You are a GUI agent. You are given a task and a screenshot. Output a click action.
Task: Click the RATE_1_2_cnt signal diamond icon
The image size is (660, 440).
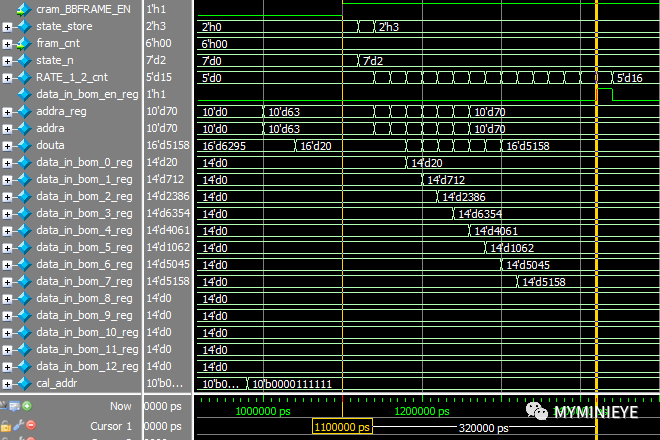coord(24,77)
